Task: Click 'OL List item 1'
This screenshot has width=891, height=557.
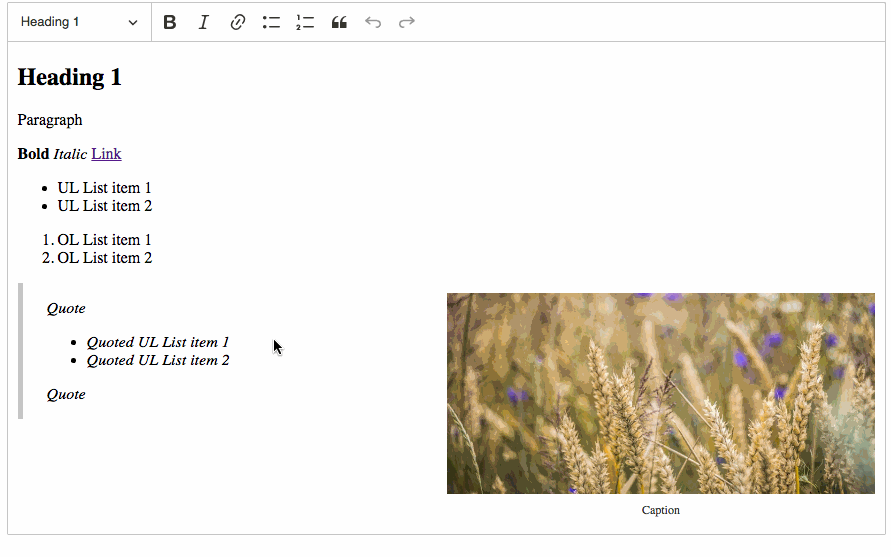Action: [x=105, y=240]
